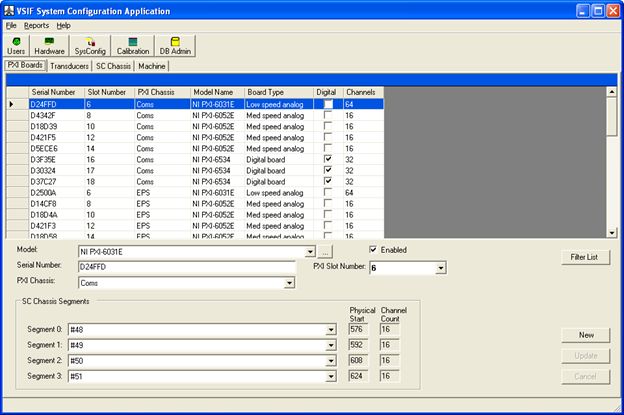624x415 pixels.
Task: Open the SysConfig toolbar icon
Action: point(90,46)
